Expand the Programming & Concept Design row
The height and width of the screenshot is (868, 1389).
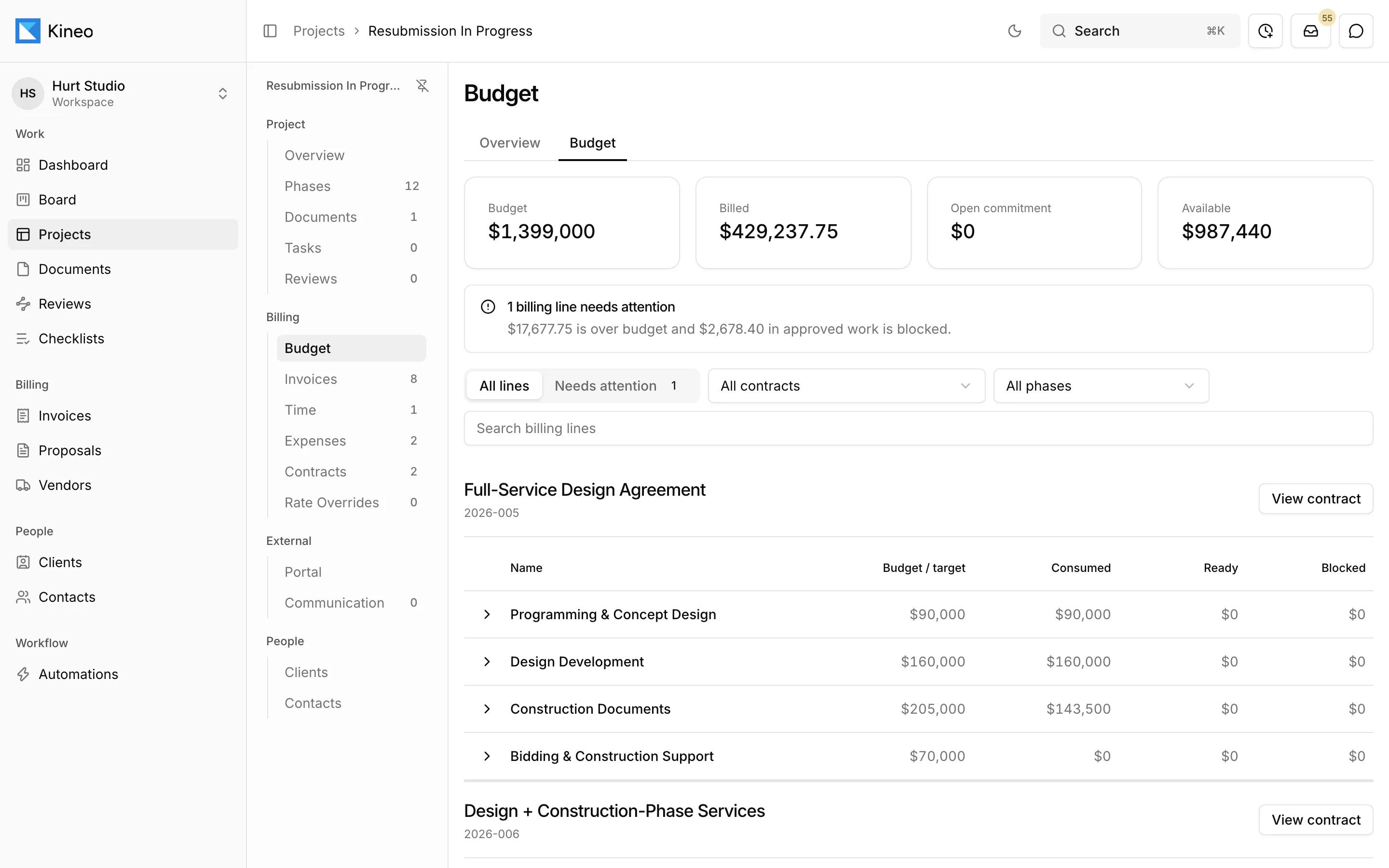tap(487, 614)
